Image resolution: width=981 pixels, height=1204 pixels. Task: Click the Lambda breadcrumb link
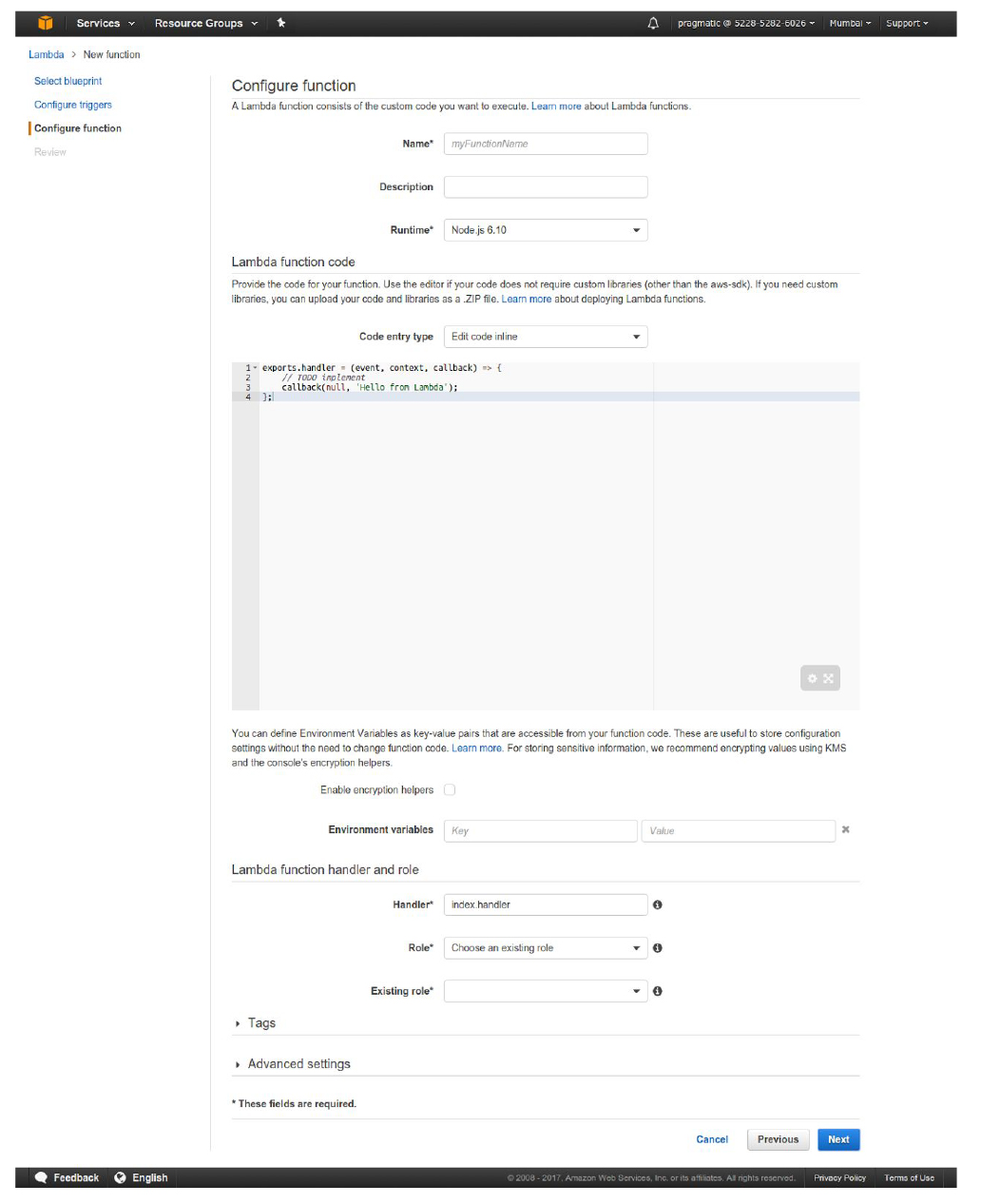47,55
